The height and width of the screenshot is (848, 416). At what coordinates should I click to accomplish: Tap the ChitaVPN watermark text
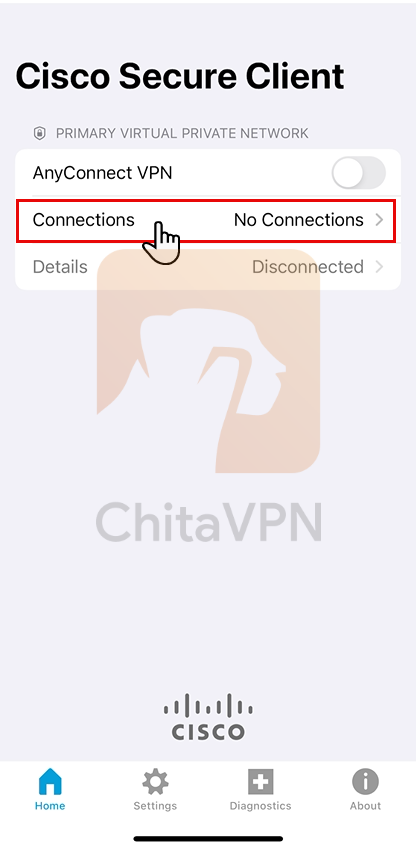point(208,522)
